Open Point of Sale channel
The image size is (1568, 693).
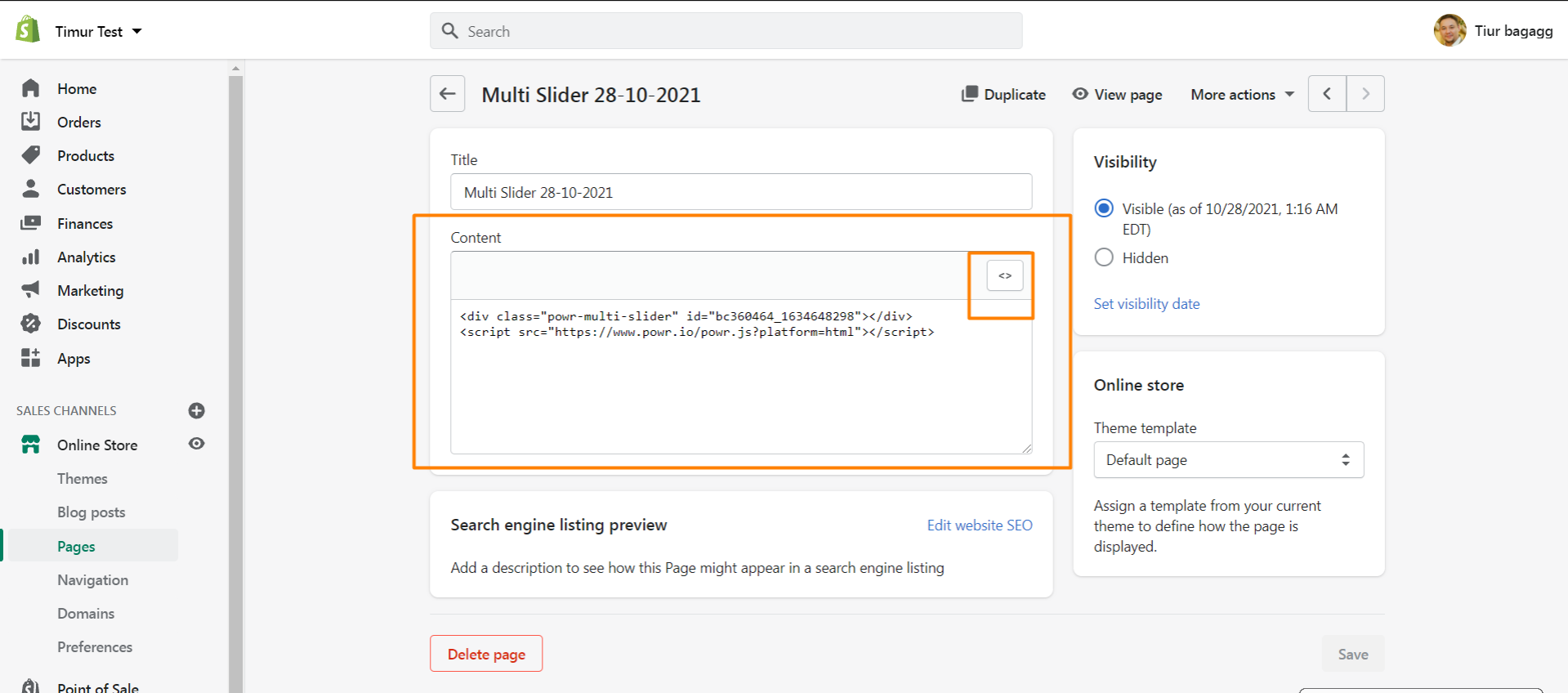coord(98,687)
